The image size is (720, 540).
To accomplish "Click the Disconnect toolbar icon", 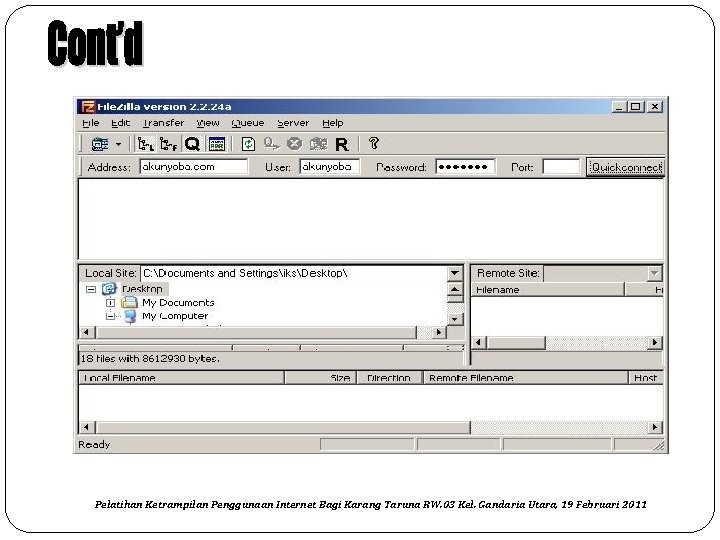I will point(318,144).
